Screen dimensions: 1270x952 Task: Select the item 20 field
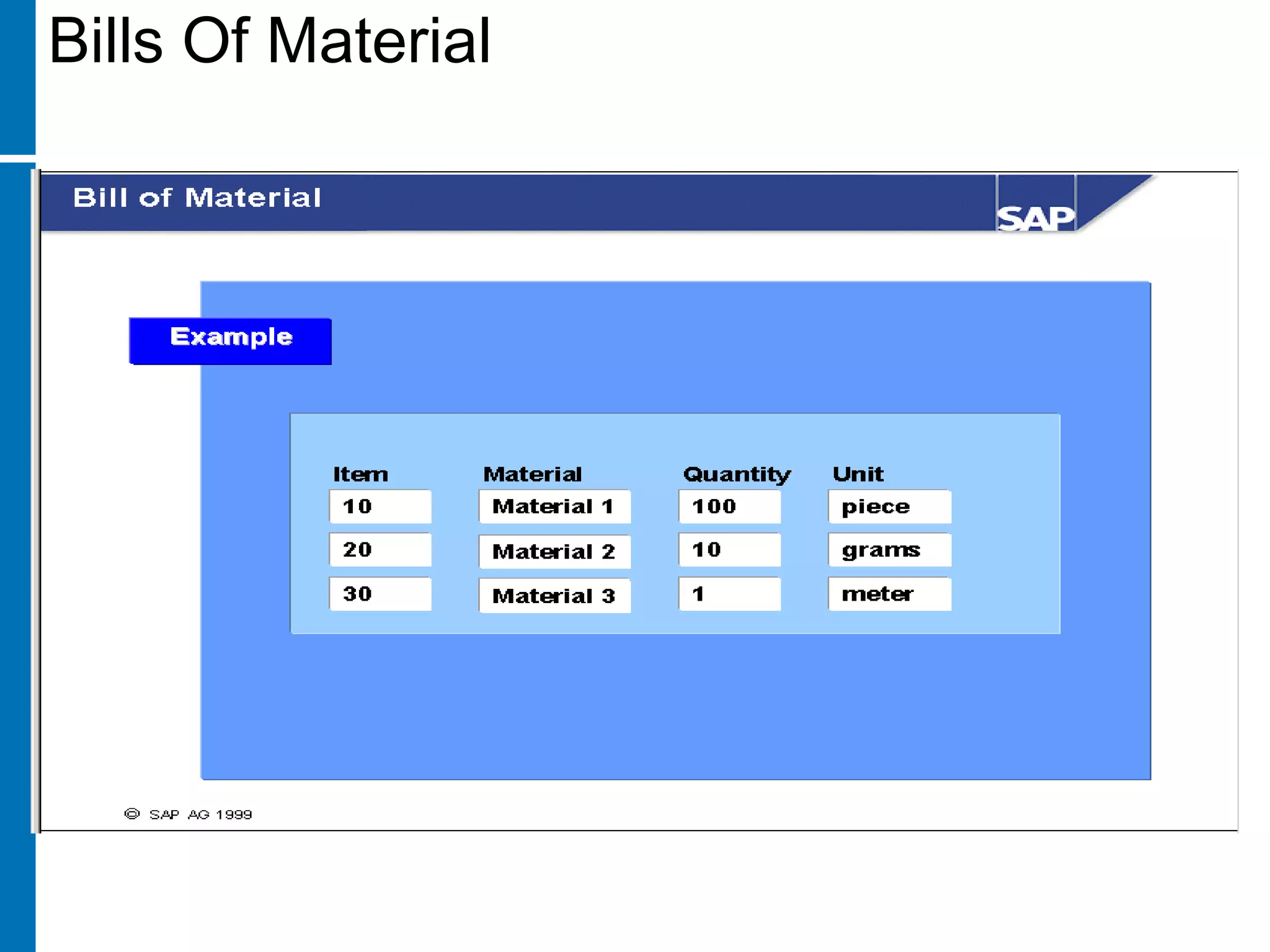pos(380,549)
